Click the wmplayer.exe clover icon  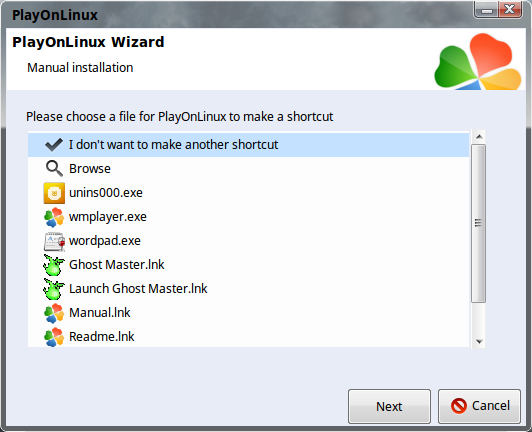pyautogui.click(x=54, y=217)
